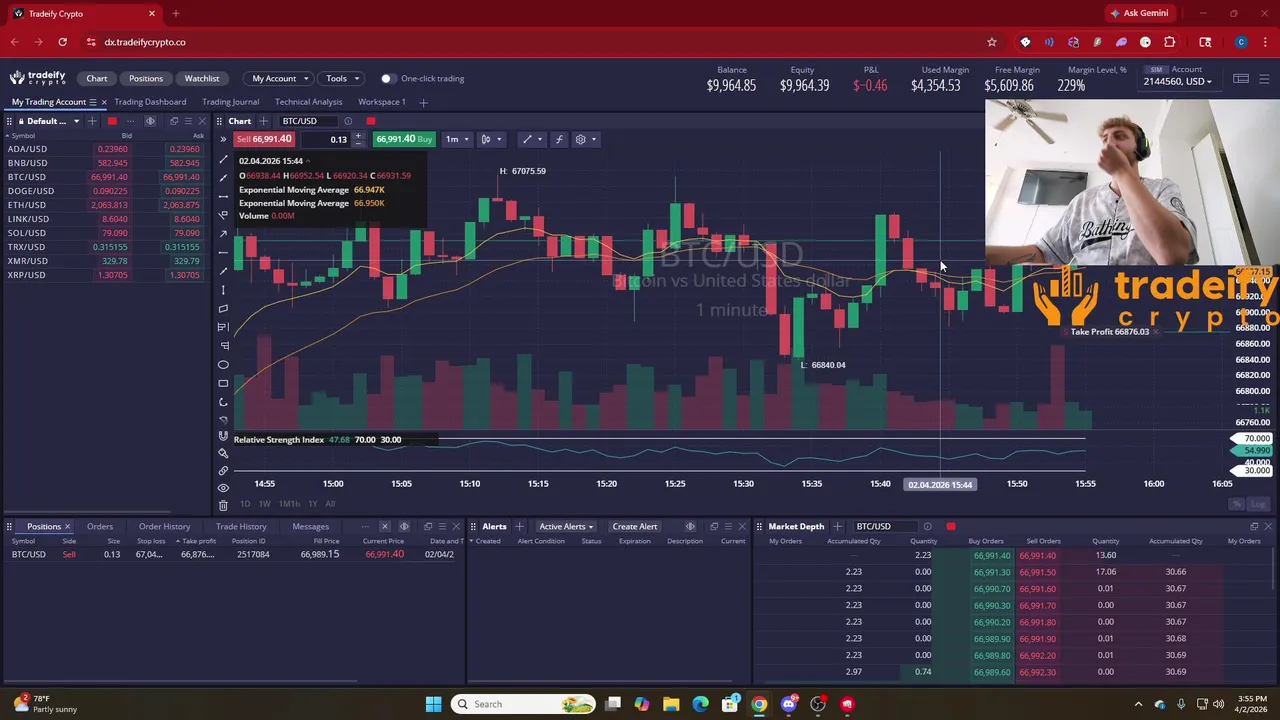The image size is (1280, 720).
Task: Open drawing tools line dropdown
Action: [x=532, y=139]
